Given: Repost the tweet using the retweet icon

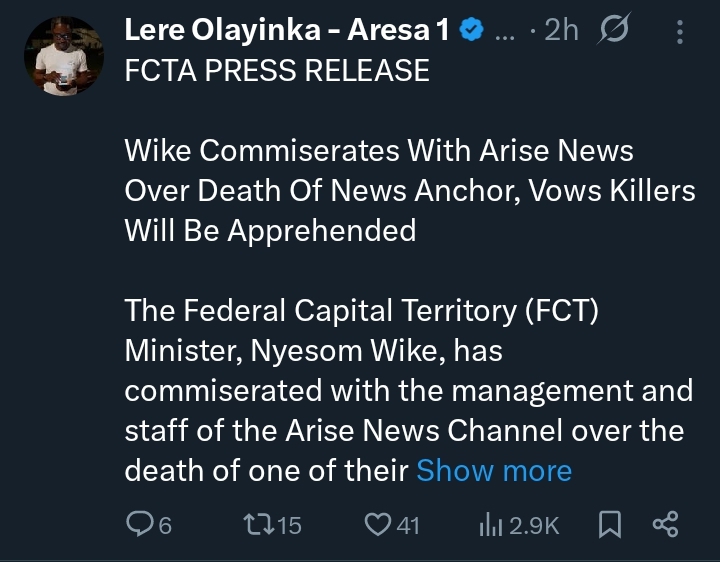Looking at the screenshot, I should (256, 524).
